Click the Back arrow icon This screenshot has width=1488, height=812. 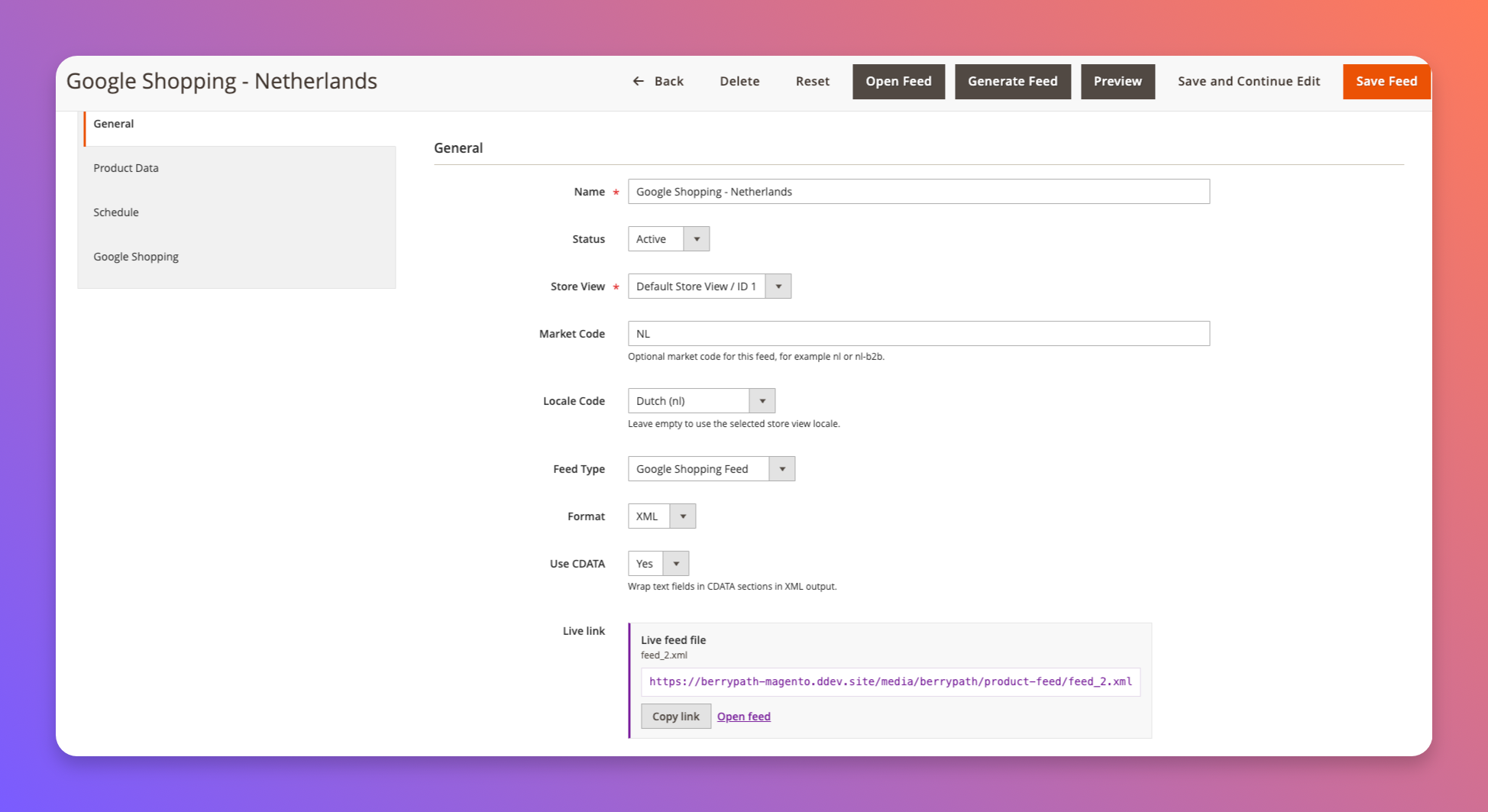pos(638,81)
